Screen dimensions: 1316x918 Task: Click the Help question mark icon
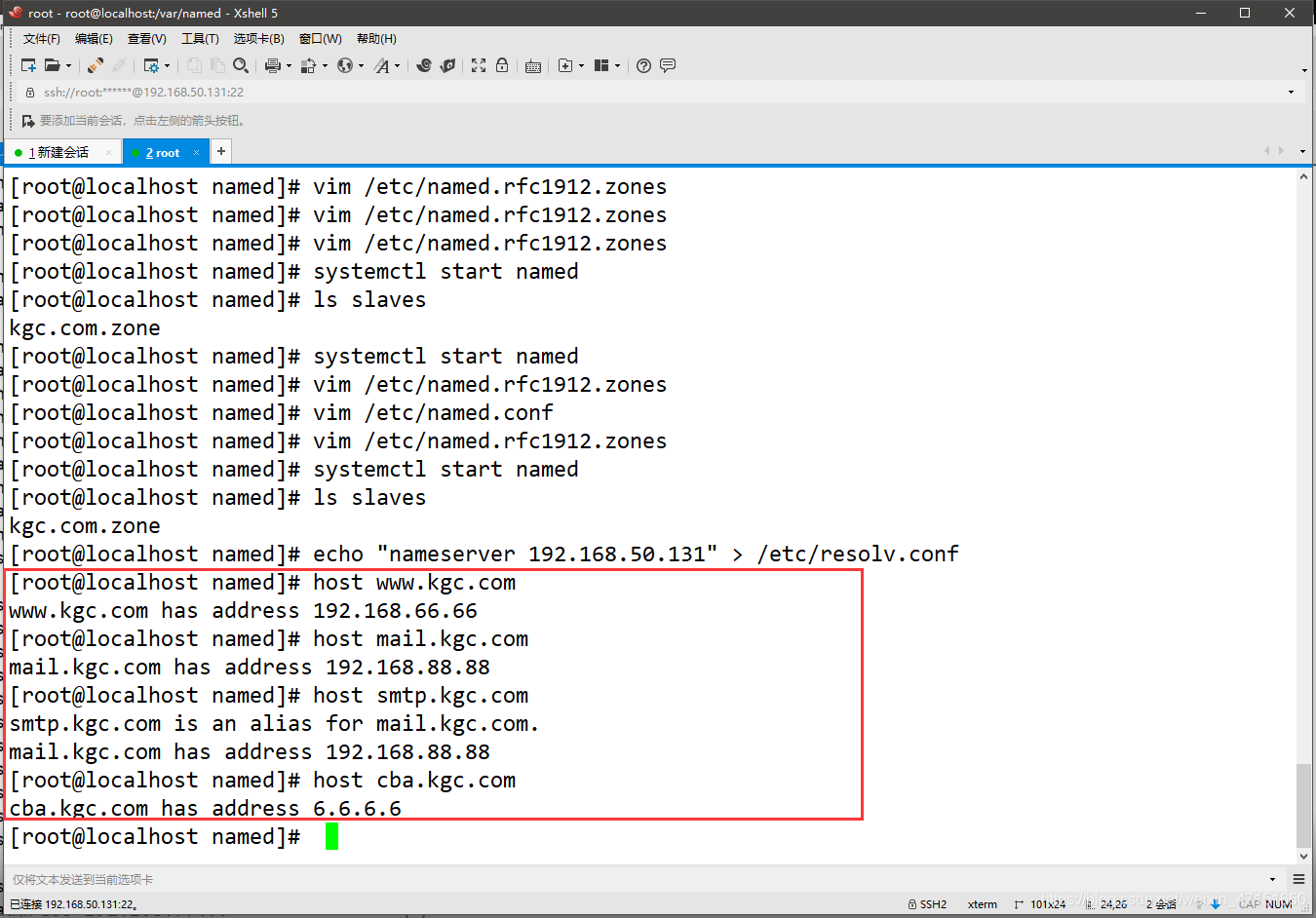click(x=643, y=65)
